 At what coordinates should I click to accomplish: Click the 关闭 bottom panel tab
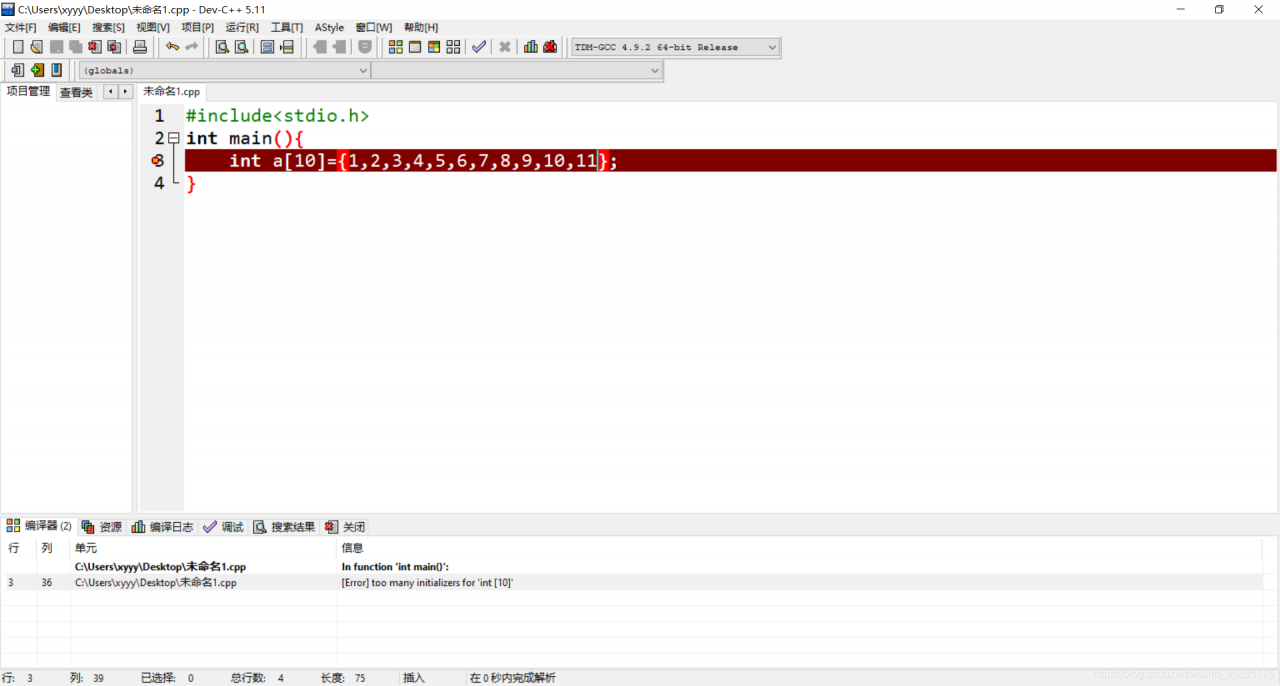[x=345, y=527]
